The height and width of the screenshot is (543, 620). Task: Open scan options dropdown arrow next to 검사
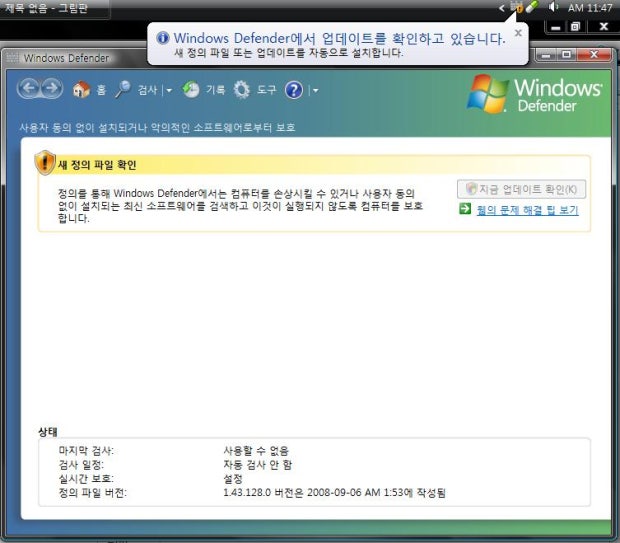(x=169, y=91)
